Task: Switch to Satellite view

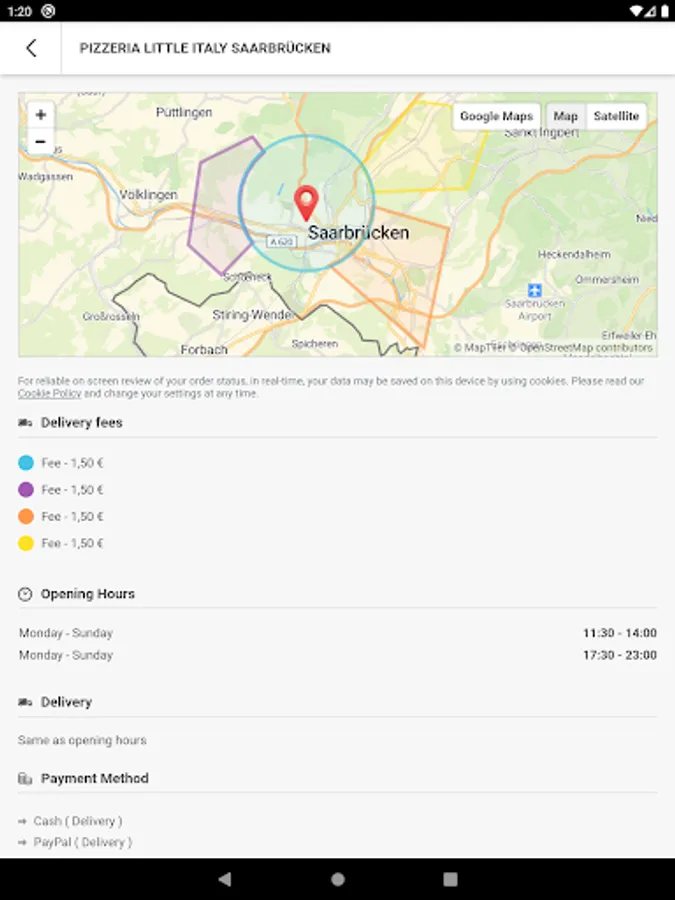Action: (x=616, y=116)
